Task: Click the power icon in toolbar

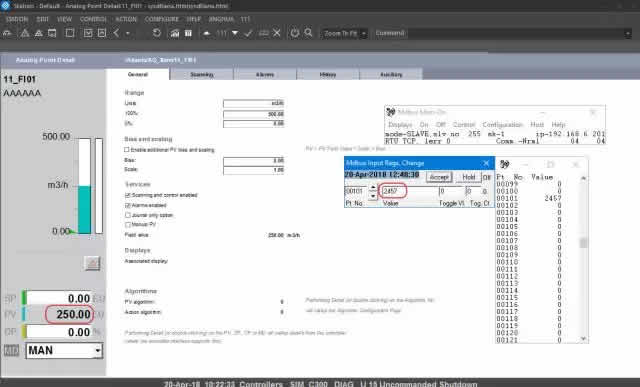Action: pyautogui.click(x=295, y=33)
